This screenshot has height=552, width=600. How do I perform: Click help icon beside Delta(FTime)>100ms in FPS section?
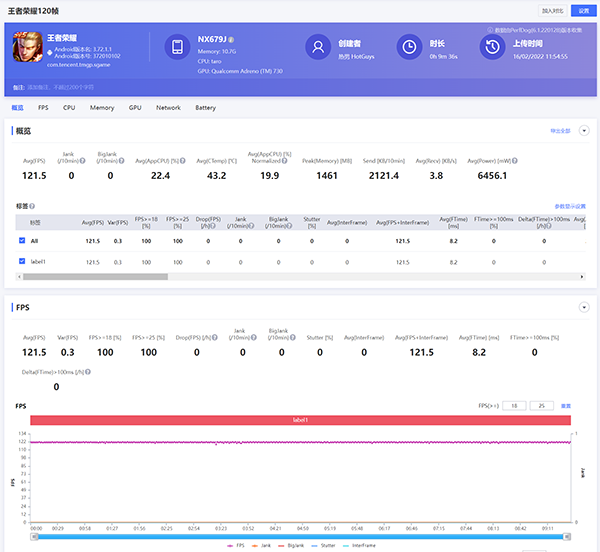(x=89, y=372)
